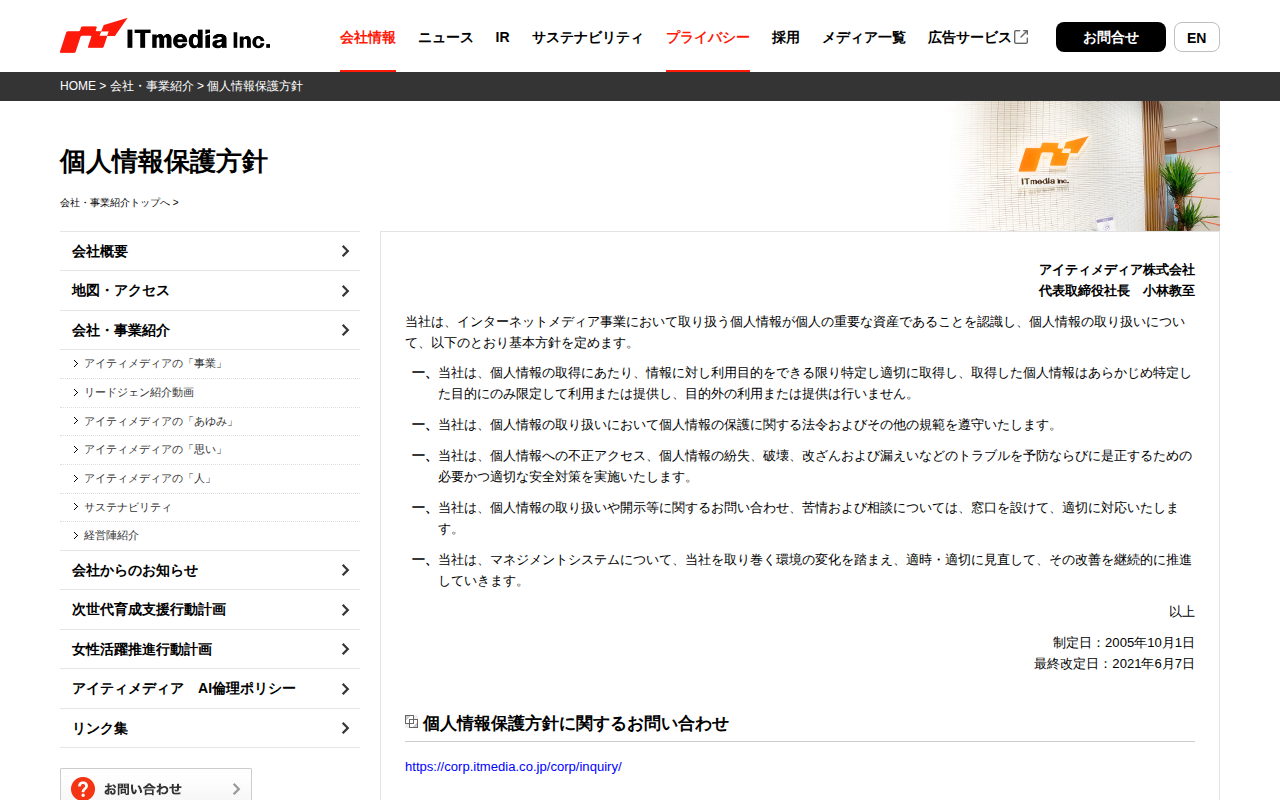Expand the 次世代育成支援行動計画 chevron
Viewport: 1280px width, 800px height.
345,610
